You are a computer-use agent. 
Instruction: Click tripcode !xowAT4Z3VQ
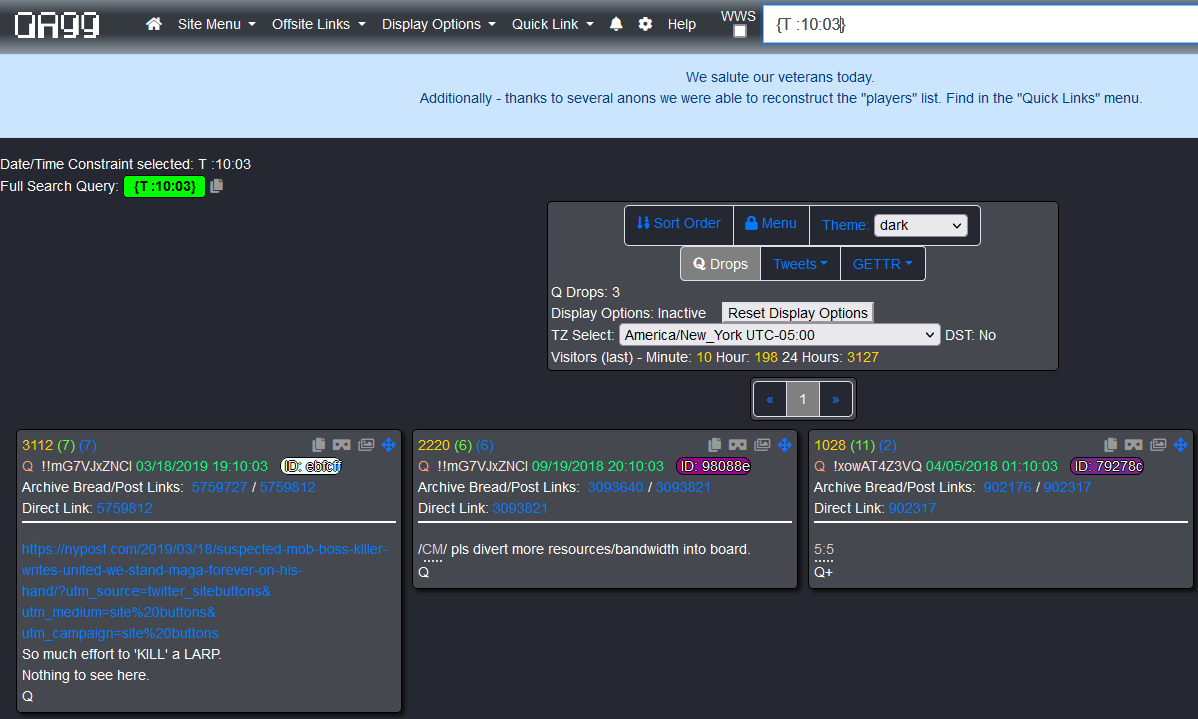tap(877, 466)
